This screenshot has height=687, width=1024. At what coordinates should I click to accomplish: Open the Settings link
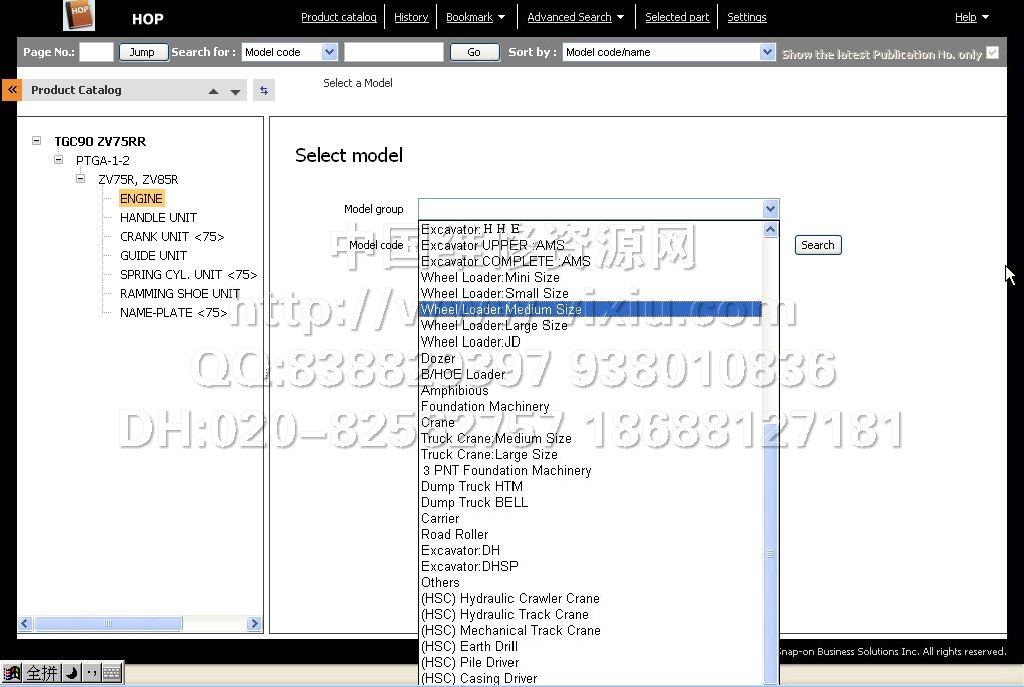point(746,17)
